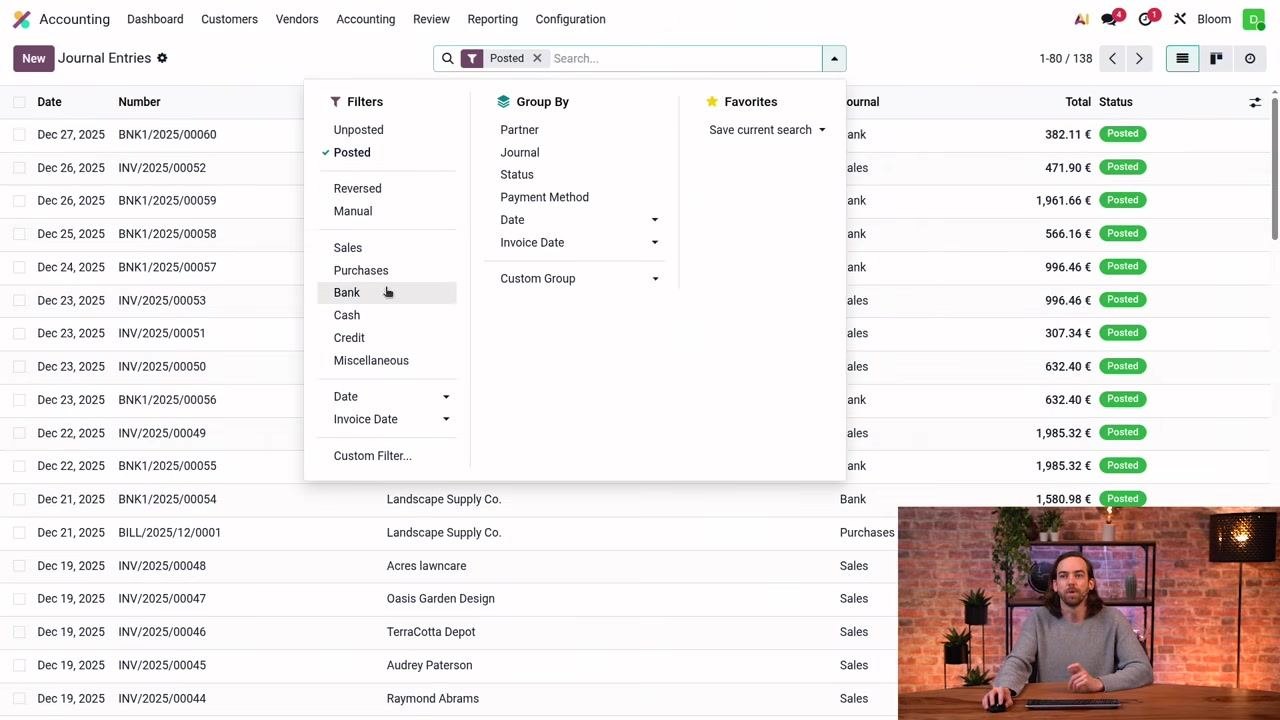
Task: Switch to activity view
Action: (x=1250, y=58)
